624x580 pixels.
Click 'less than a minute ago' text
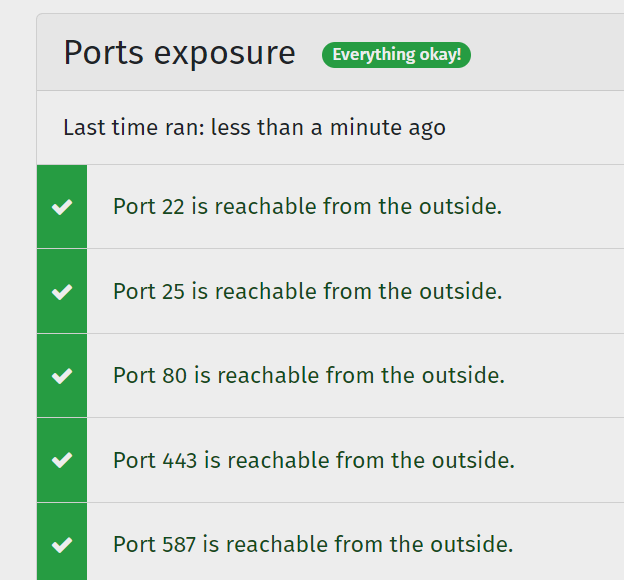click(x=328, y=128)
